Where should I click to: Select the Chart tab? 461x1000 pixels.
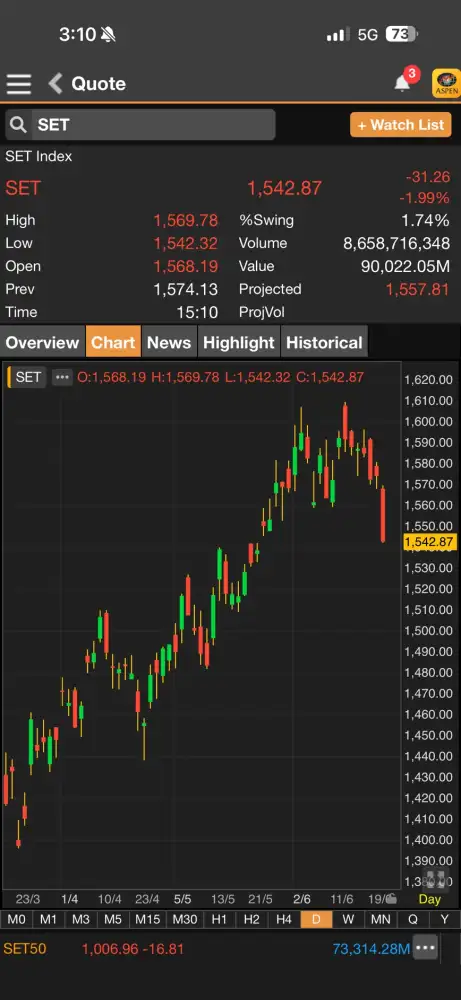[x=113, y=342]
